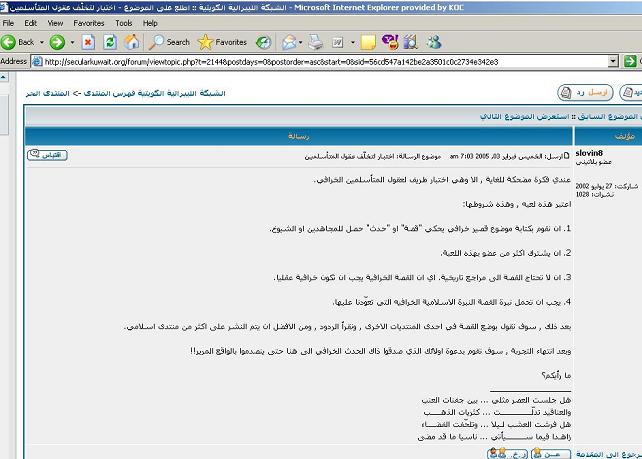This screenshot has height=459, width=642.
Task: Click the MSN Messenger toolbar icon
Action: [434, 42]
